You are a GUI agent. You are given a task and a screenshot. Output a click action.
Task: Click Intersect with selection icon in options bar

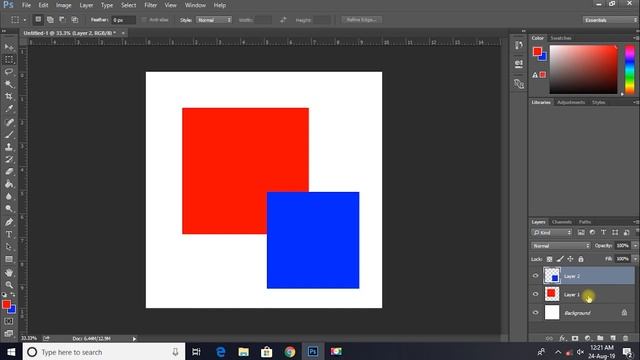(75, 20)
